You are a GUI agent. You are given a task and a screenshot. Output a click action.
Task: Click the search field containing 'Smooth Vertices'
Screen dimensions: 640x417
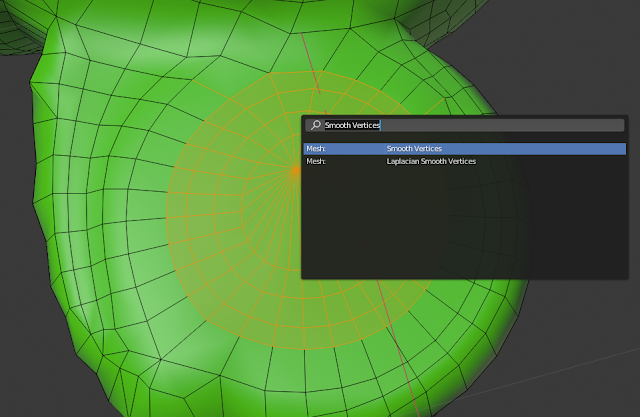(x=464, y=125)
